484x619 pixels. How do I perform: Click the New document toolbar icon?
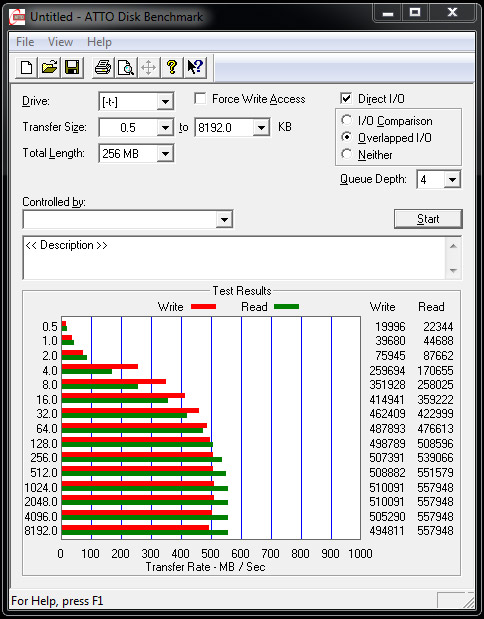click(x=26, y=68)
